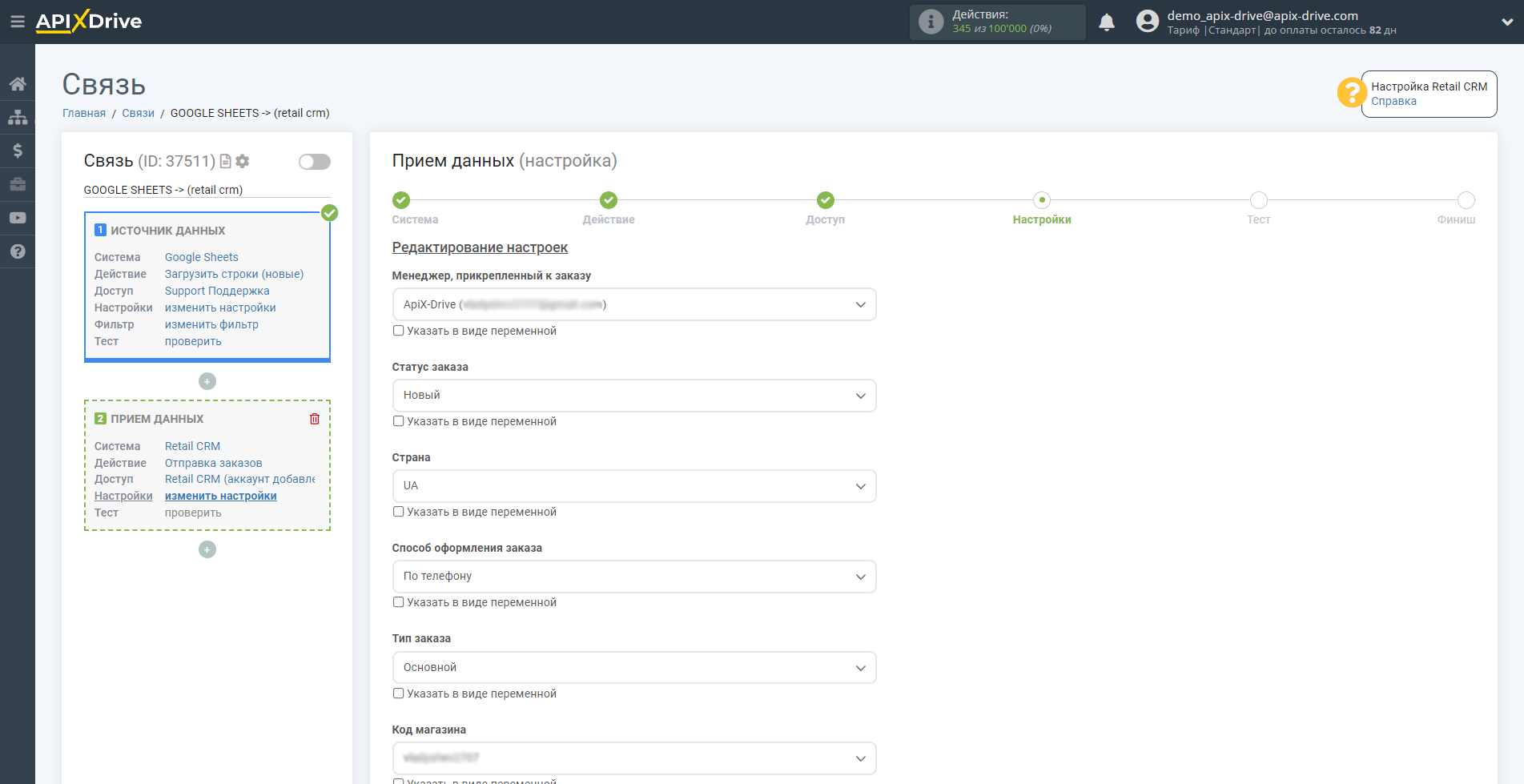Open the По телефону order method dropdown
1524x784 pixels.
click(x=634, y=577)
